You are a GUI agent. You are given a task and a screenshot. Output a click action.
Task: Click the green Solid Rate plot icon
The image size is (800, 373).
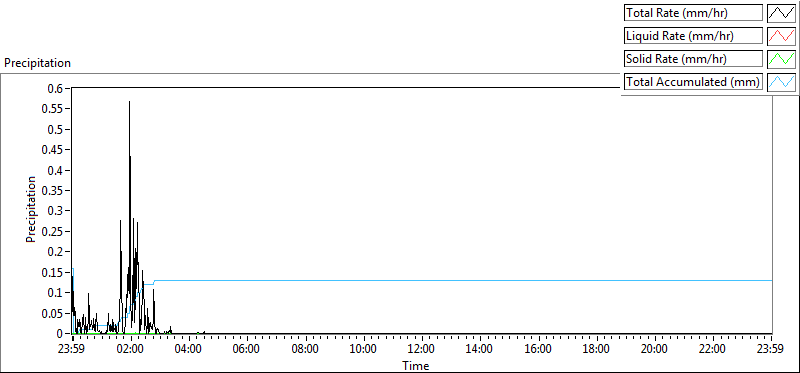781,59
